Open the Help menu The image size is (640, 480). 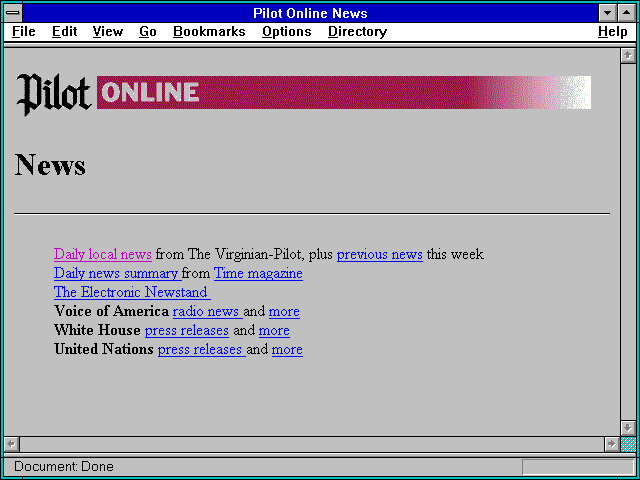pyautogui.click(x=613, y=32)
